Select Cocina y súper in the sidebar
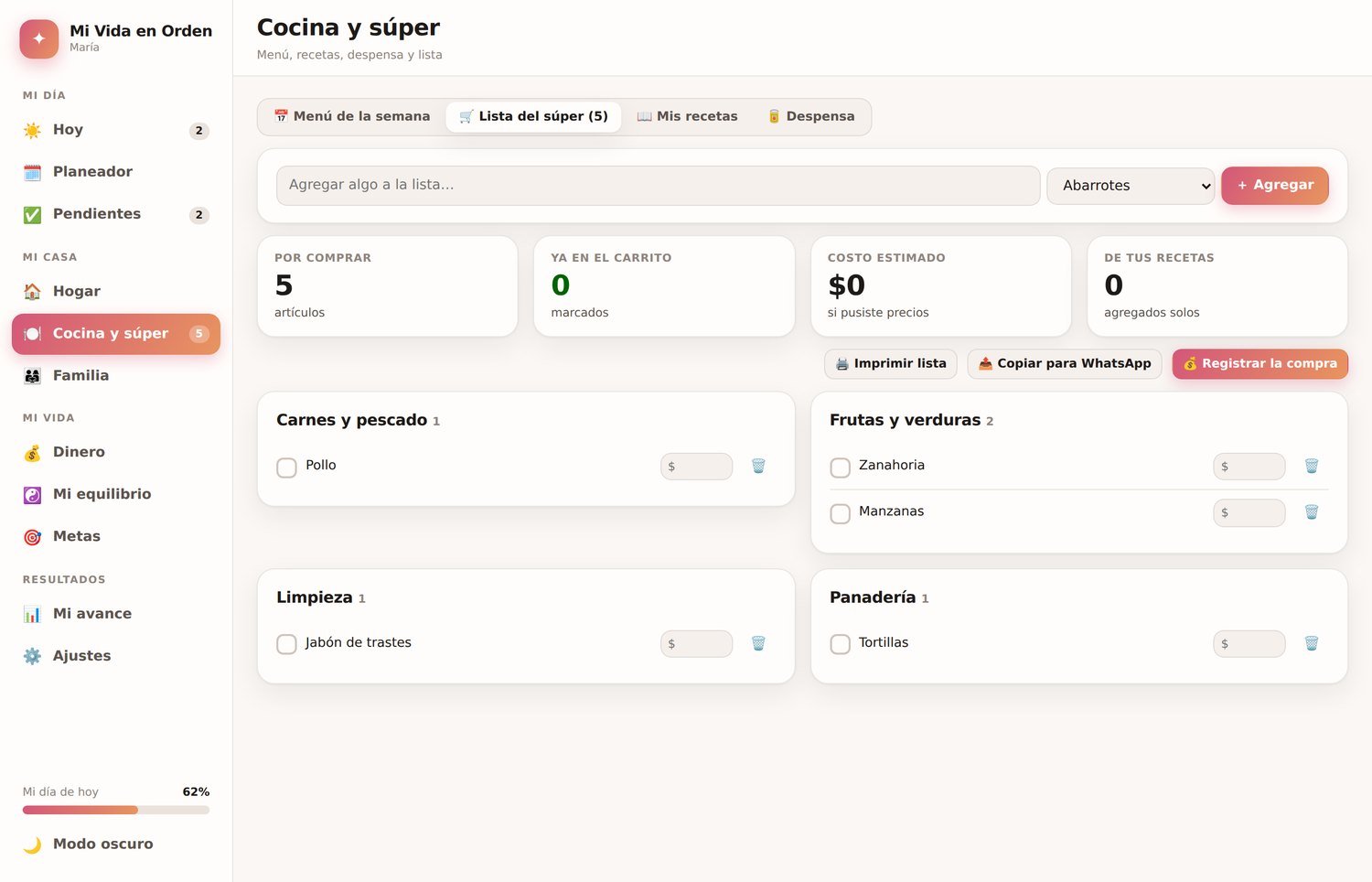 (x=116, y=334)
